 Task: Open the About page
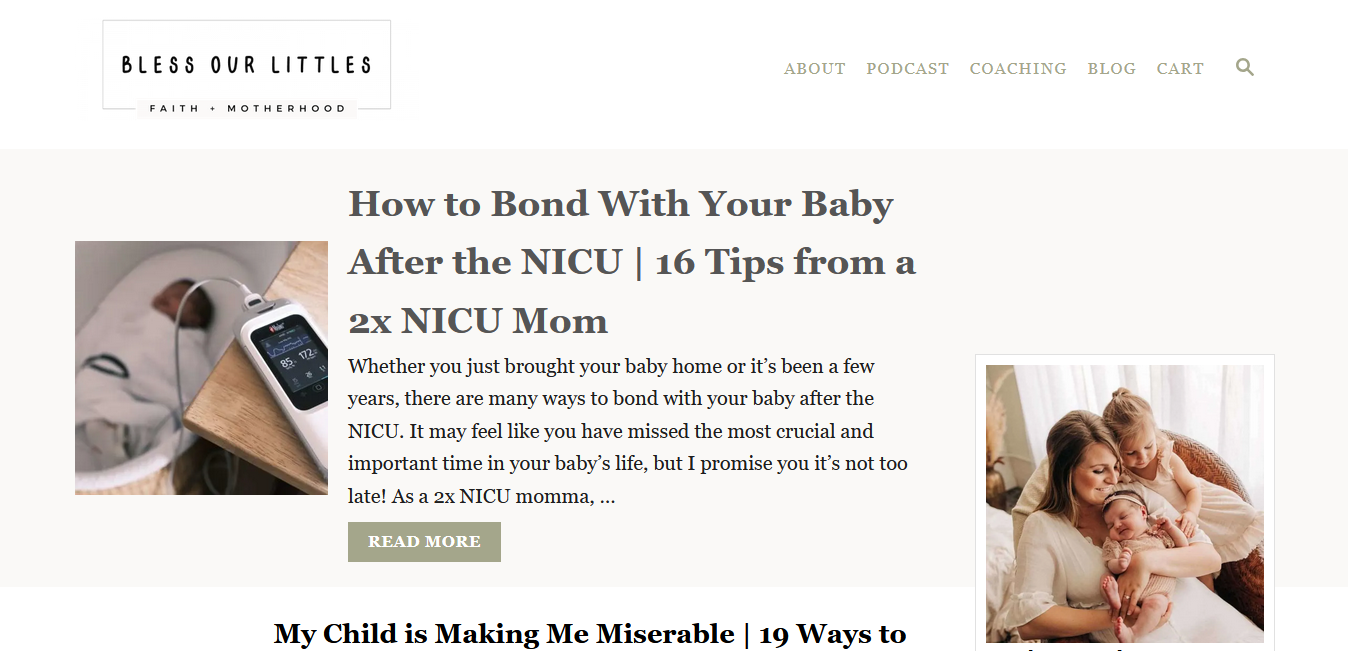(x=814, y=69)
